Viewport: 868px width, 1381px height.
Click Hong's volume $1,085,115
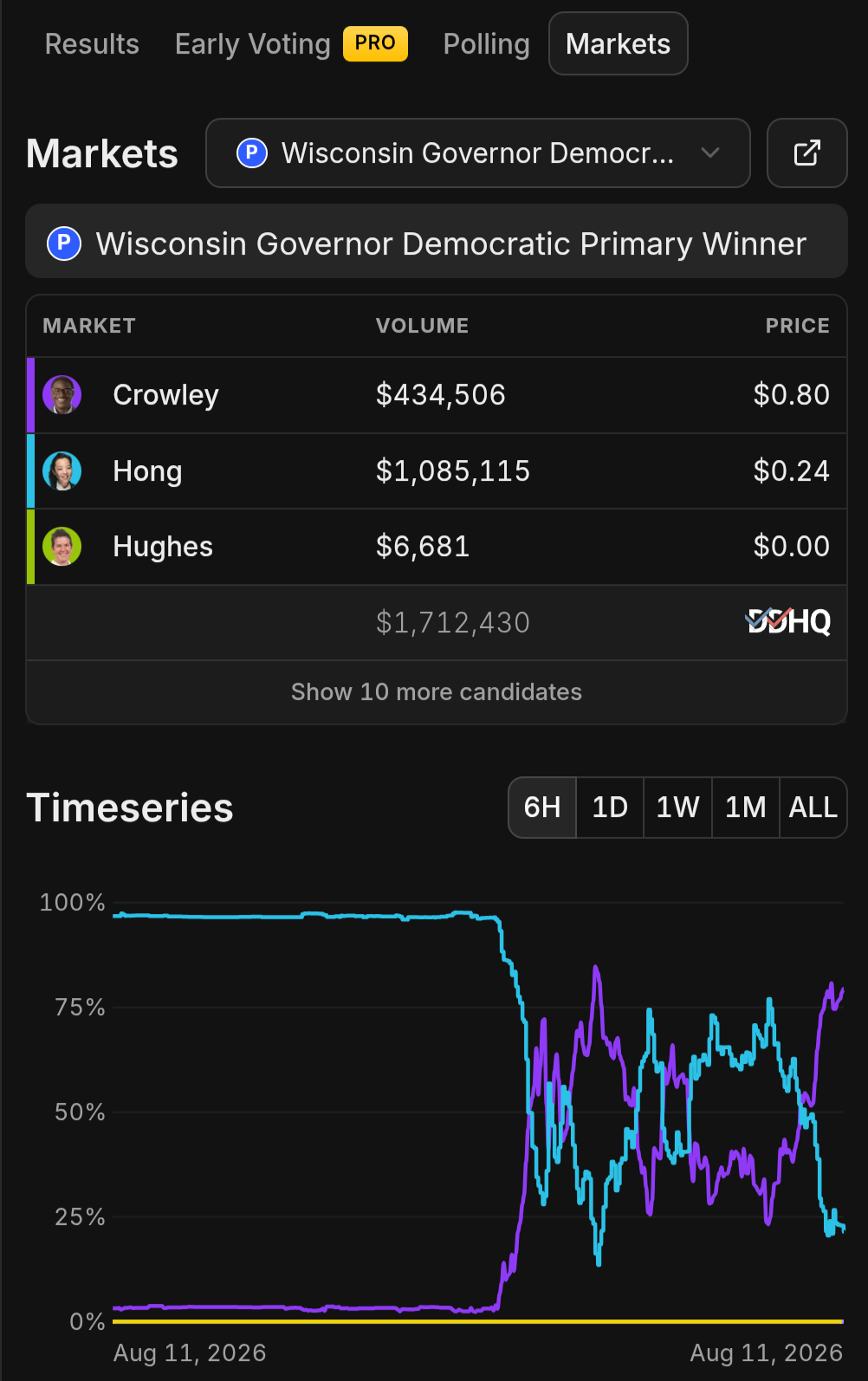pos(453,471)
